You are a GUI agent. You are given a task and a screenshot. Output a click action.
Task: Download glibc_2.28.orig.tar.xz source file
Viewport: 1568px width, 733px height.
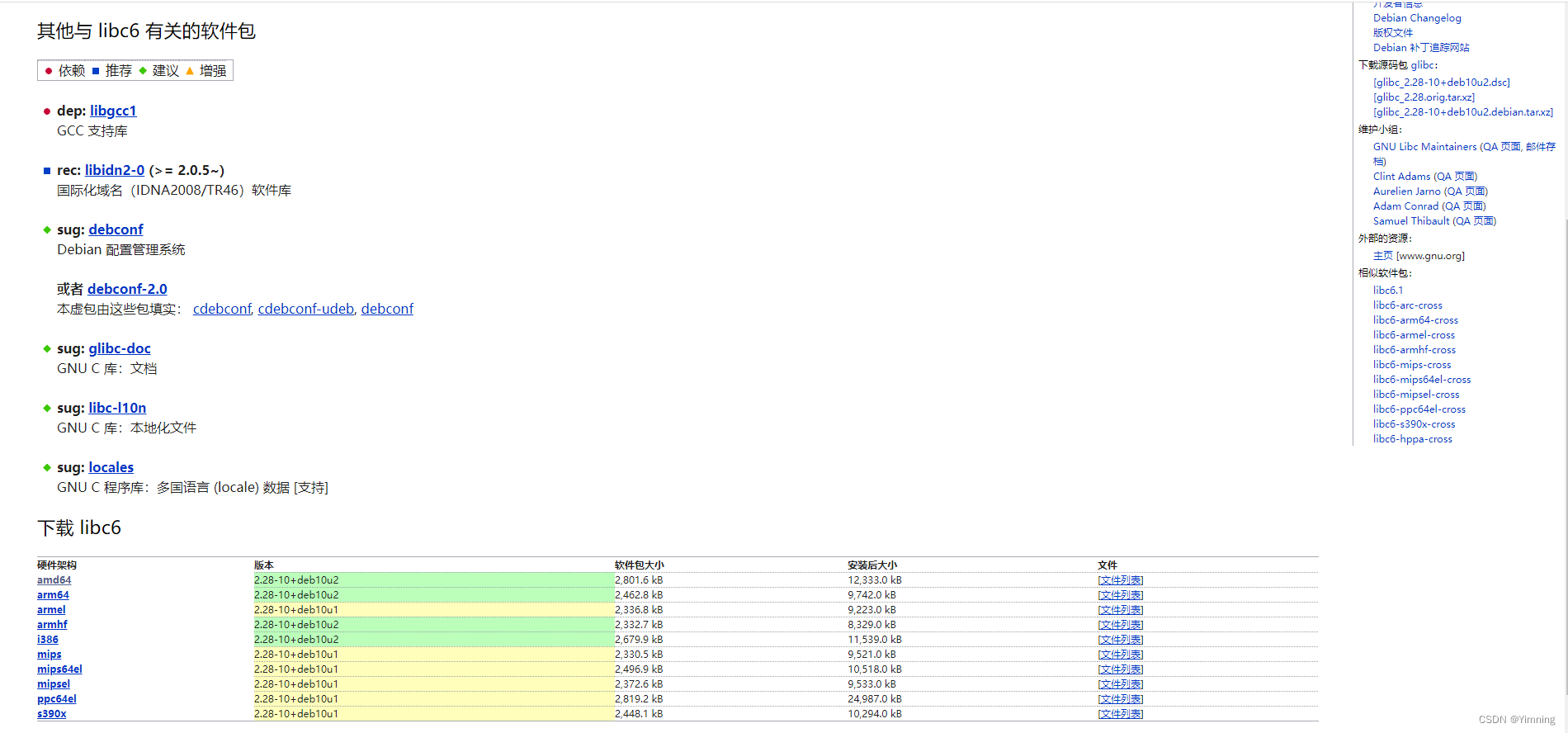coord(1424,97)
